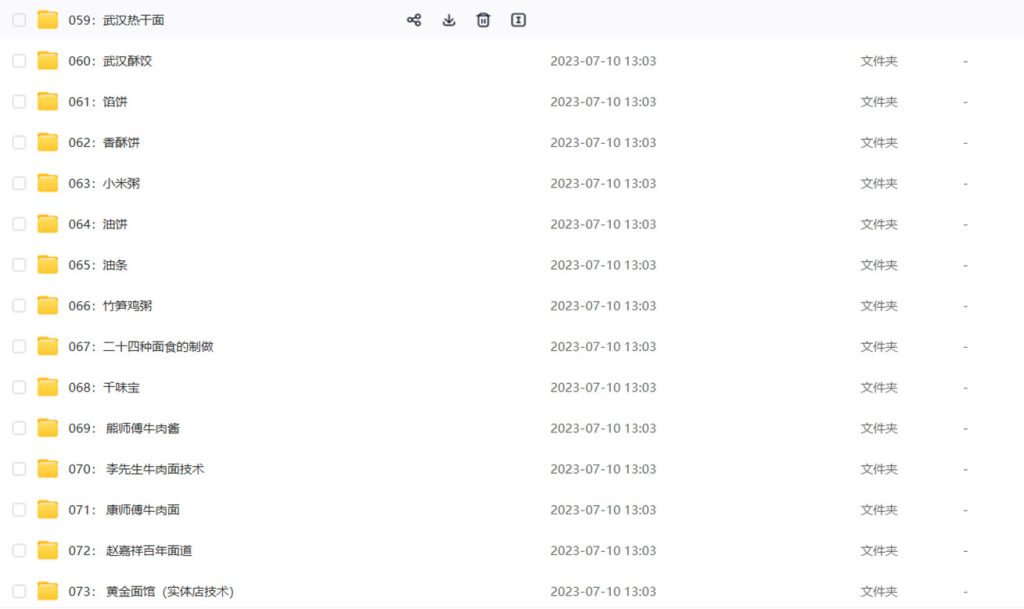
Task: Open the folder name 068：千味宝
Action: (x=104, y=387)
